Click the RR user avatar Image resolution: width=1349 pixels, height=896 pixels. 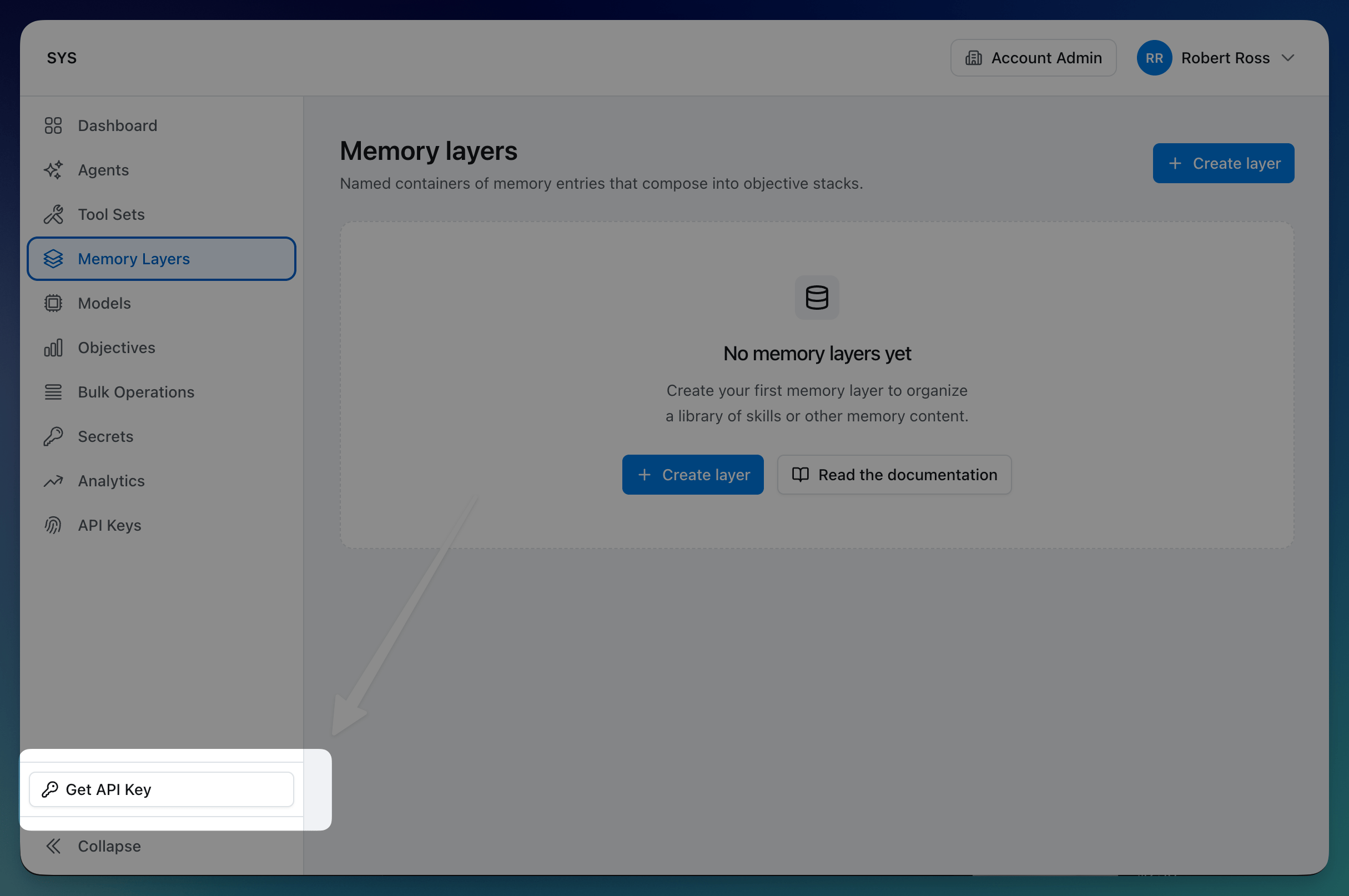click(x=1154, y=58)
